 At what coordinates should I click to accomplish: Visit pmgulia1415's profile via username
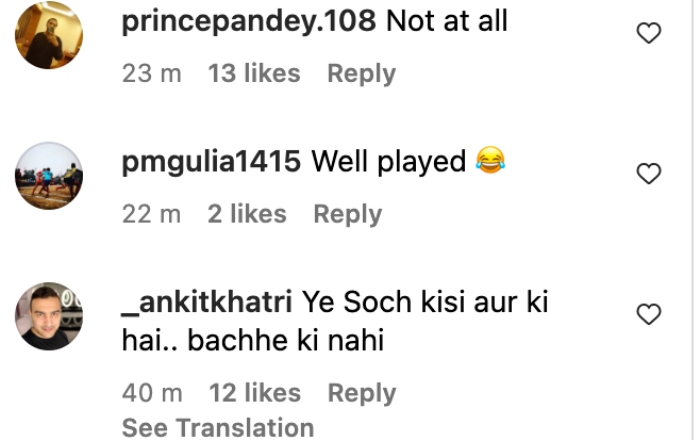pyautogui.click(x=211, y=161)
